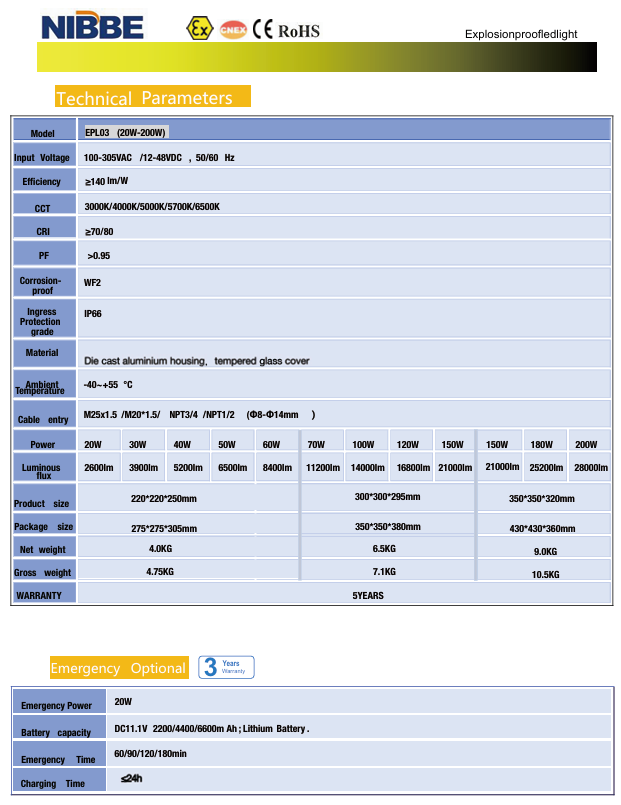Click gross weight 4.75KG

[160, 571]
